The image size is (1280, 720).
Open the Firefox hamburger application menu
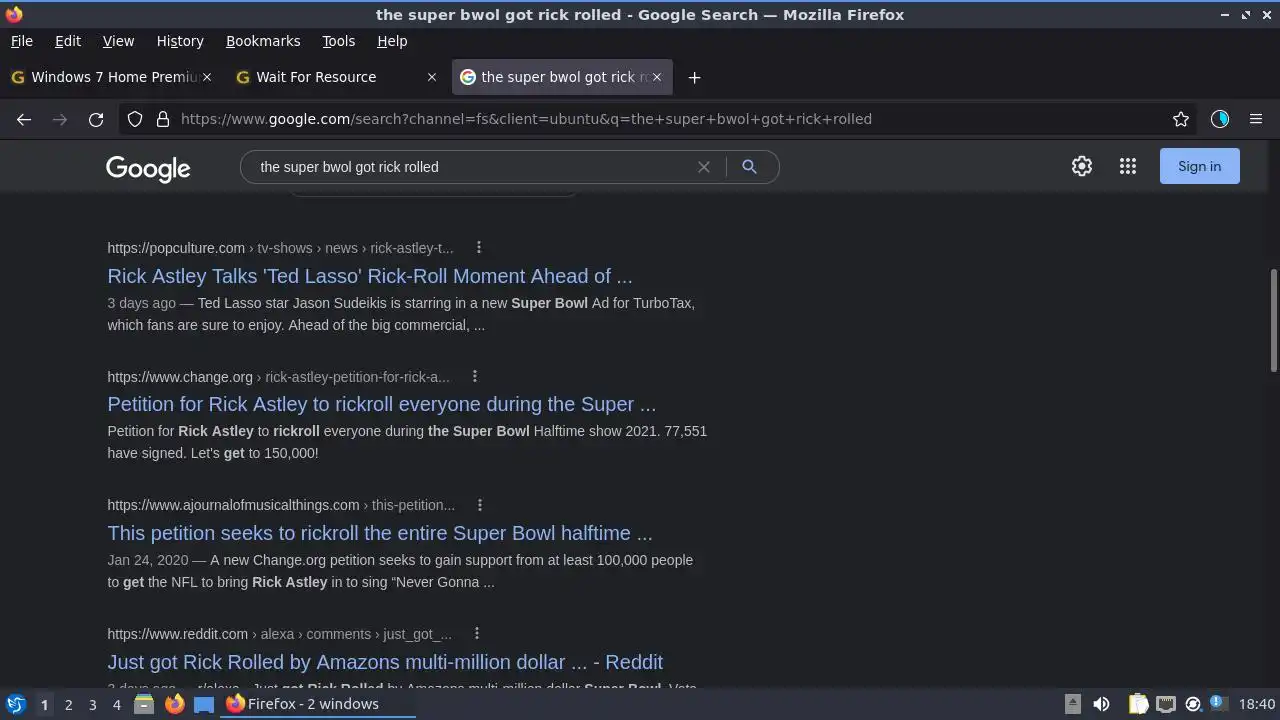[1256, 119]
